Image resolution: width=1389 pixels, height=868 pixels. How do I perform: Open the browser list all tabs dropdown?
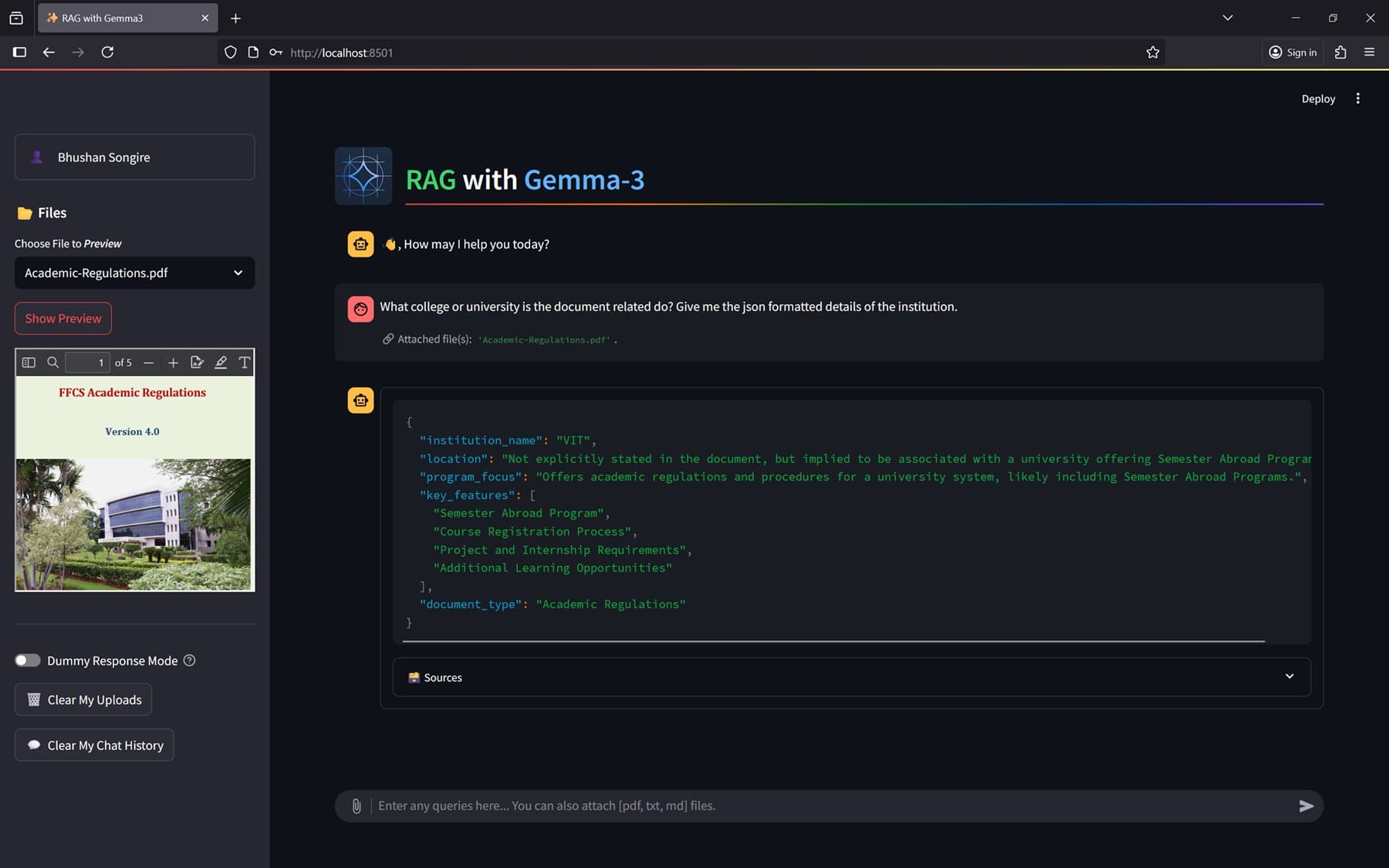coord(1227,18)
